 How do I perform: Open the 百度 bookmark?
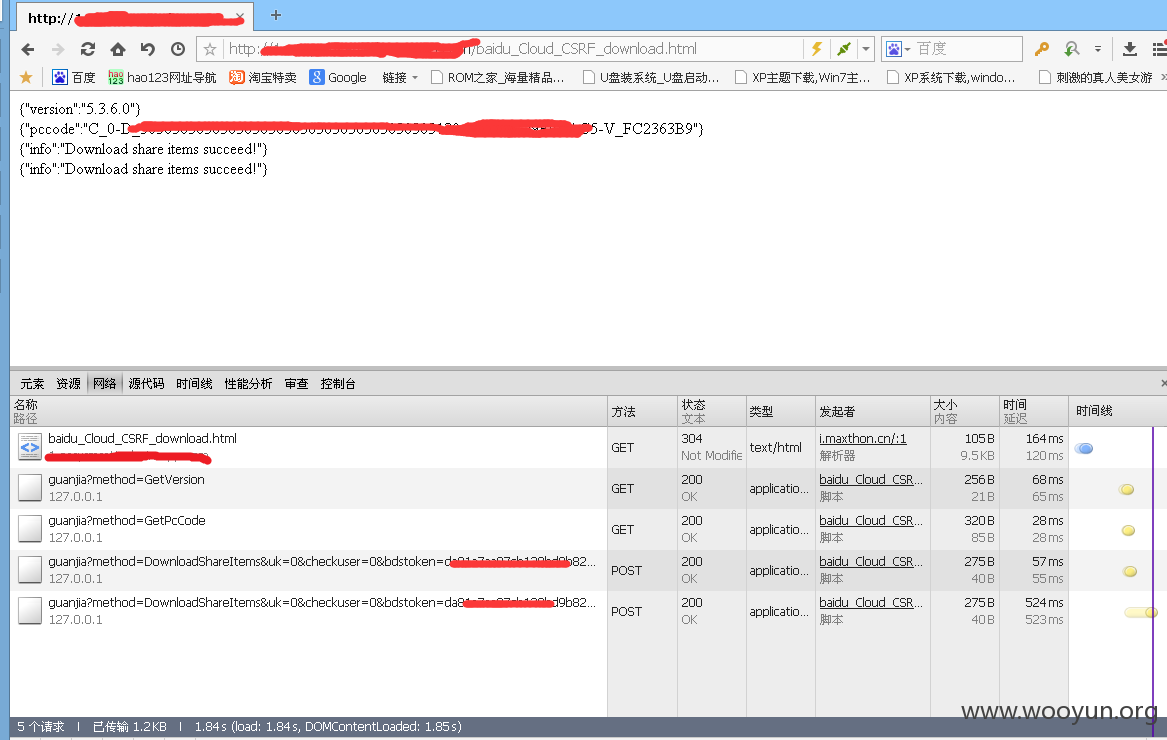tap(74, 77)
